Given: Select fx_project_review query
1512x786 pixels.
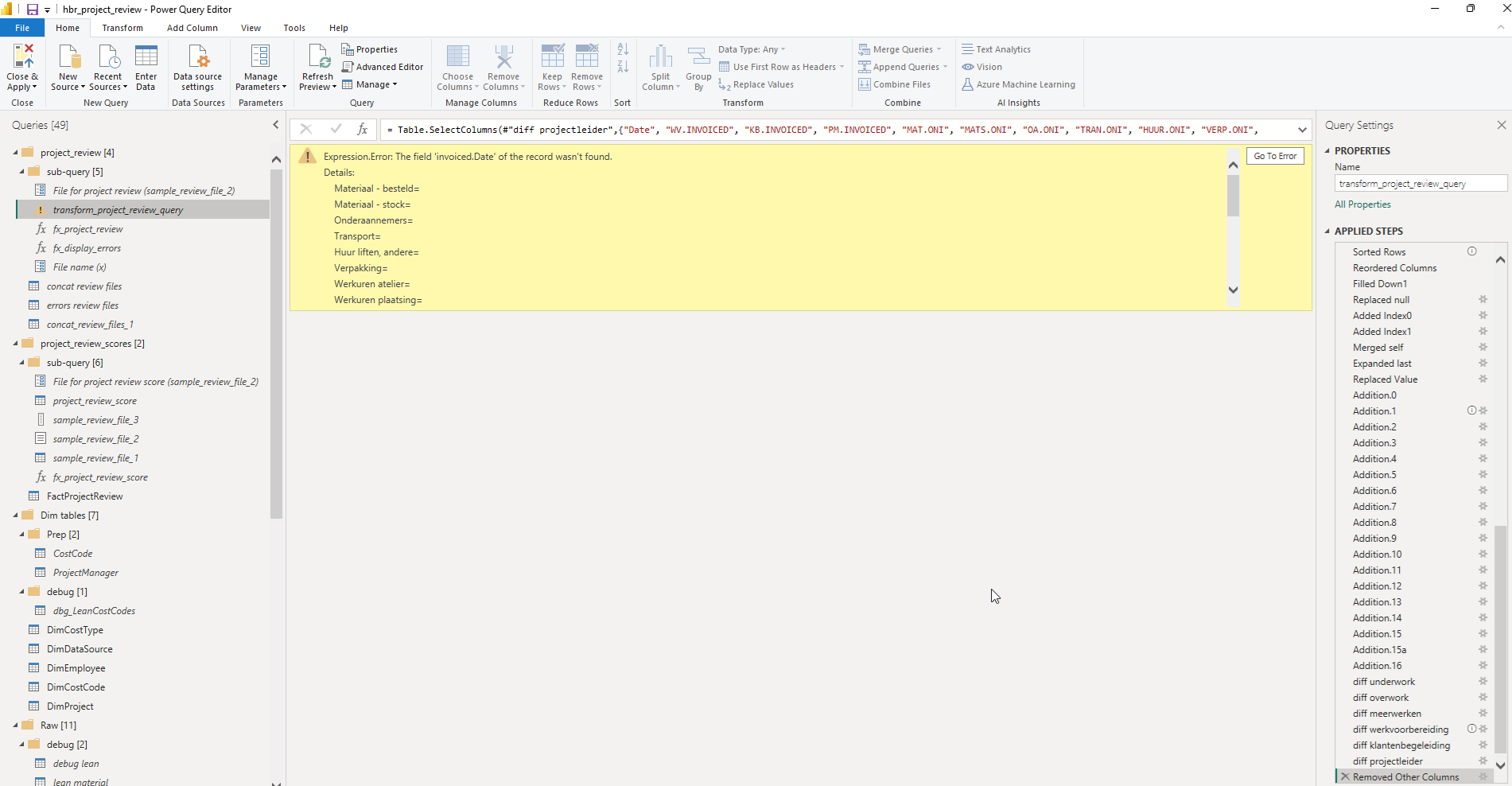Looking at the screenshot, I should tap(87, 229).
